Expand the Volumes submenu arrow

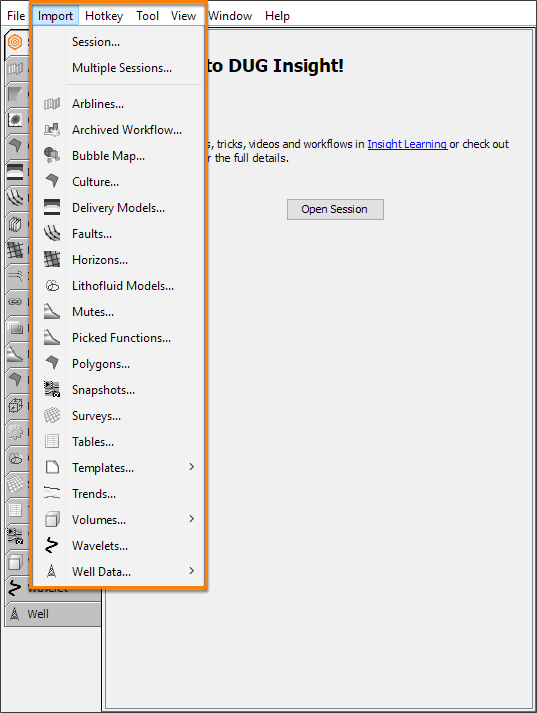pyautogui.click(x=191, y=519)
